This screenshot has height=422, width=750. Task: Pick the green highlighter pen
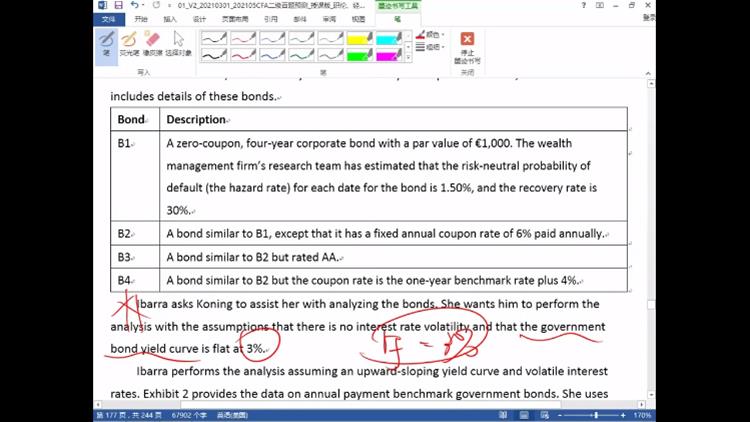click(360, 55)
